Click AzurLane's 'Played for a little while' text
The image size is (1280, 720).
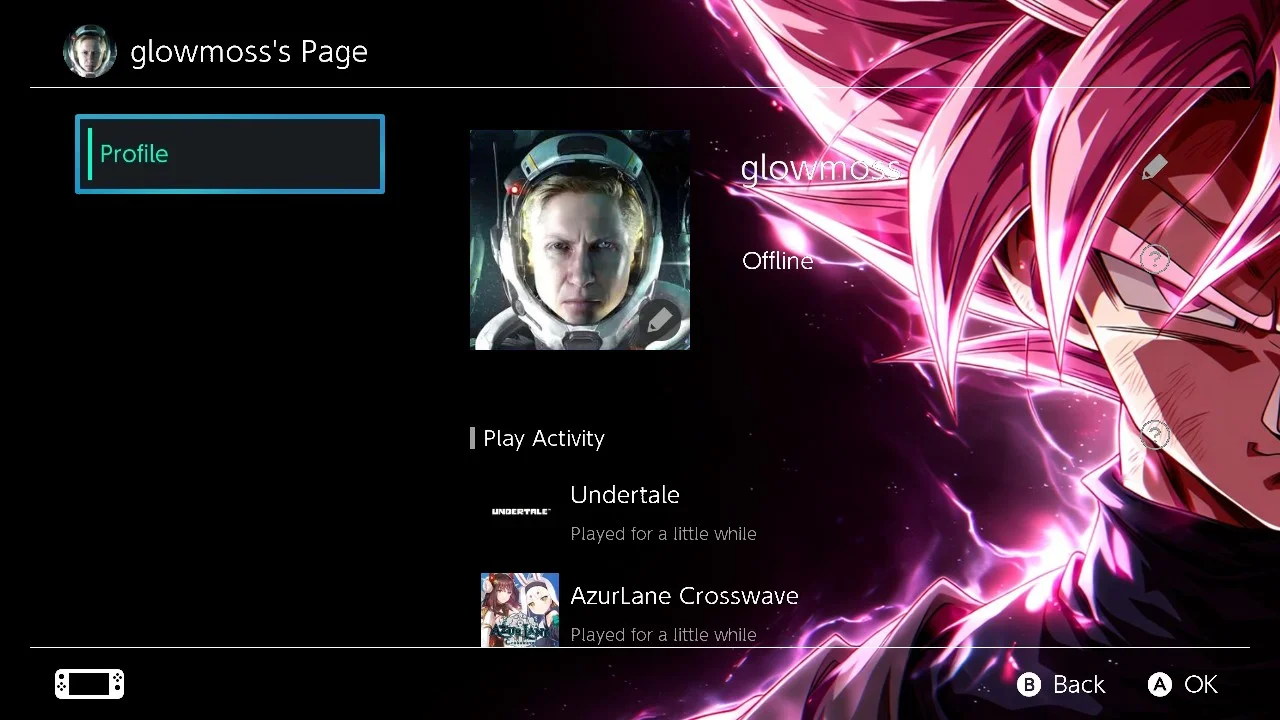pyautogui.click(x=663, y=635)
